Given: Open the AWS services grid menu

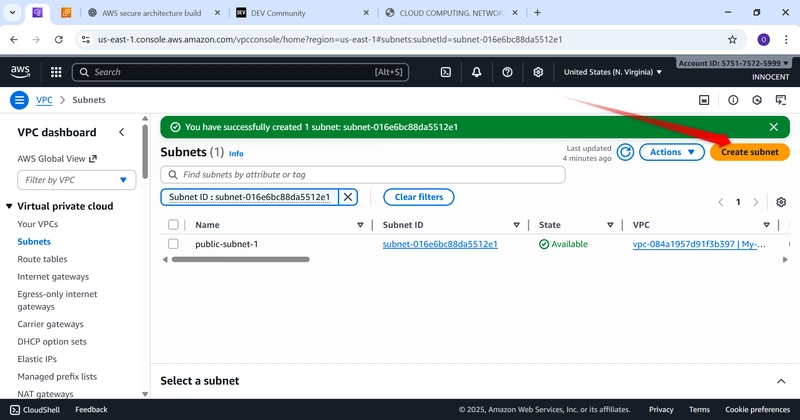Looking at the screenshot, I should point(56,72).
